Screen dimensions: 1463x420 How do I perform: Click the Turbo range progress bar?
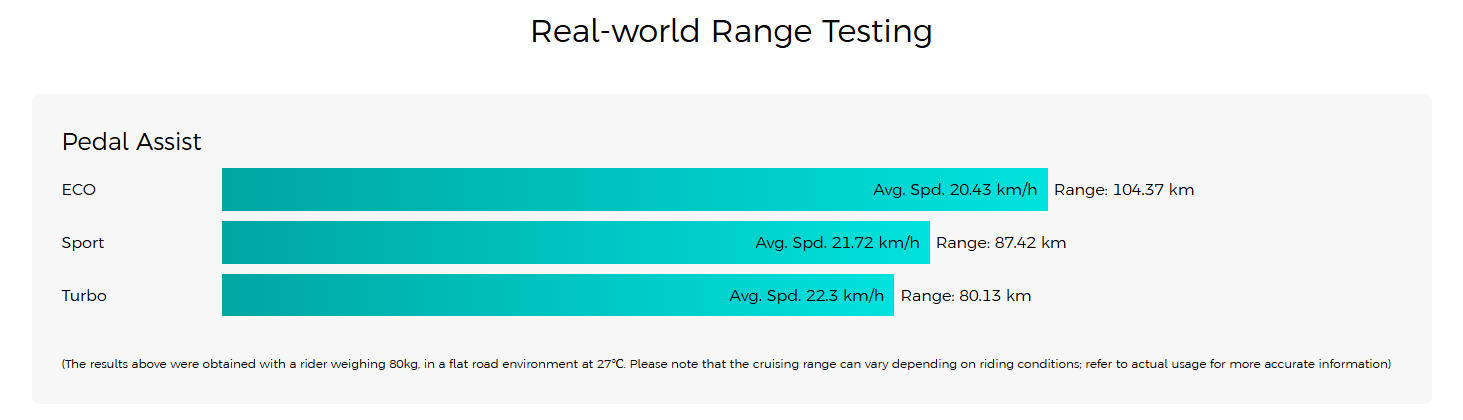[x=558, y=296]
